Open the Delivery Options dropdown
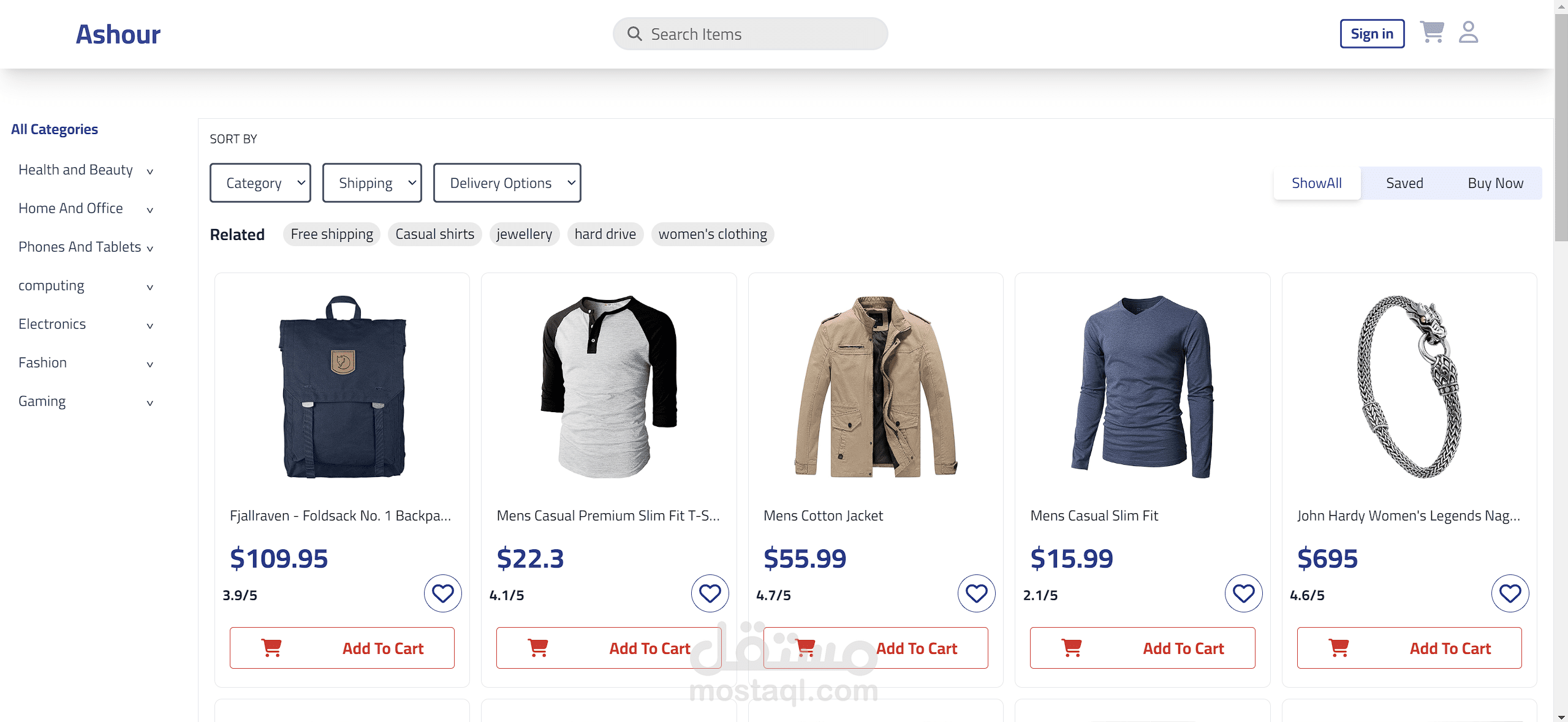The image size is (1568, 722). coord(507,182)
